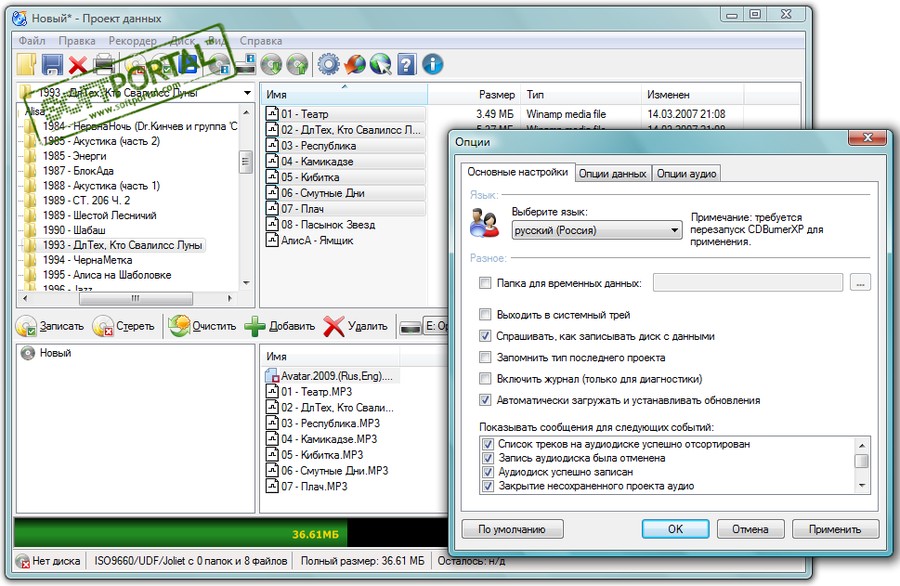900x586 pixels.
Task: Click the Avatar.2009 file icon in compilation
Action: click(271, 376)
